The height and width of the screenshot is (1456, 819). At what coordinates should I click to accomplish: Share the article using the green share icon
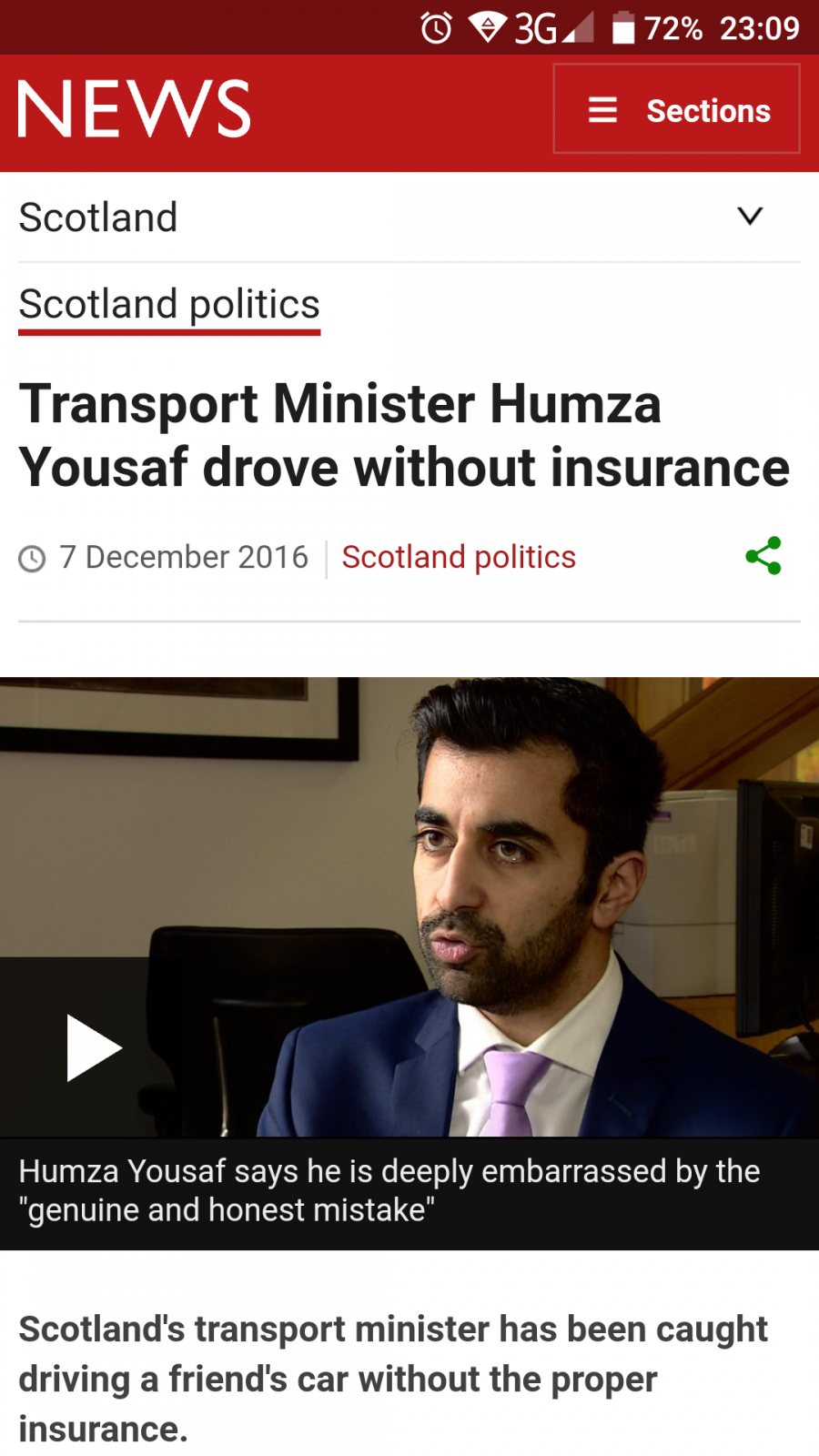[763, 555]
